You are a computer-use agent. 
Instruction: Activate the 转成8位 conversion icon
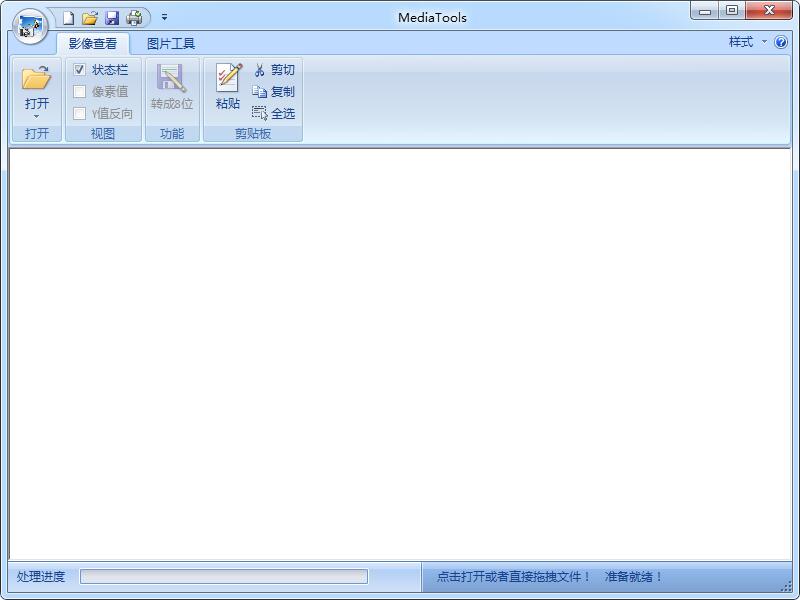[x=171, y=85]
